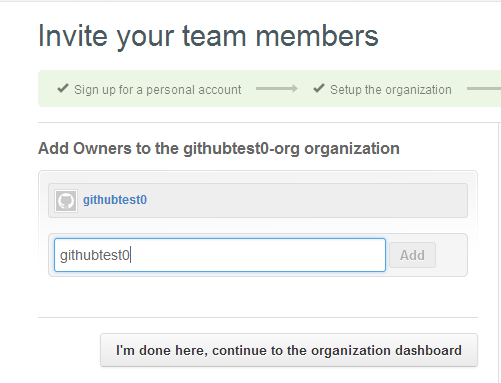Select the Setup the organization step

[x=391, y=90]
